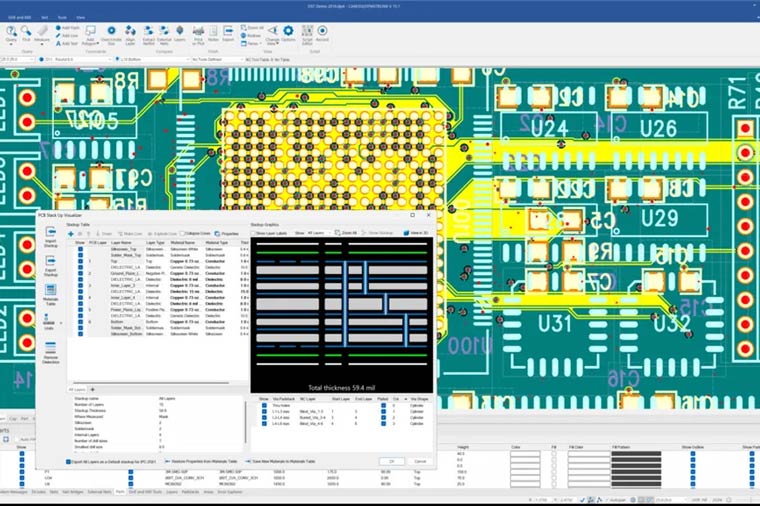This screenshot has height=506, width=760.
Task: Open the Over/Under Size tool
Action: 111,35
